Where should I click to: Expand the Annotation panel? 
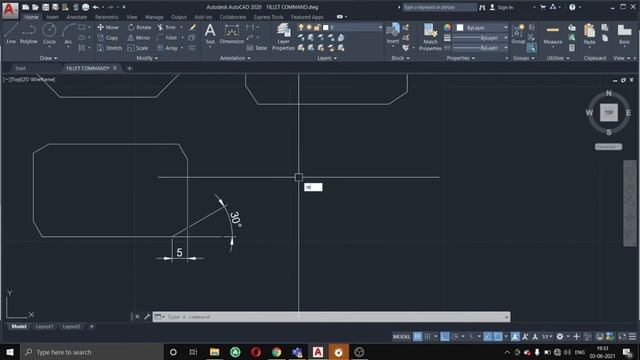pos(235,58)
